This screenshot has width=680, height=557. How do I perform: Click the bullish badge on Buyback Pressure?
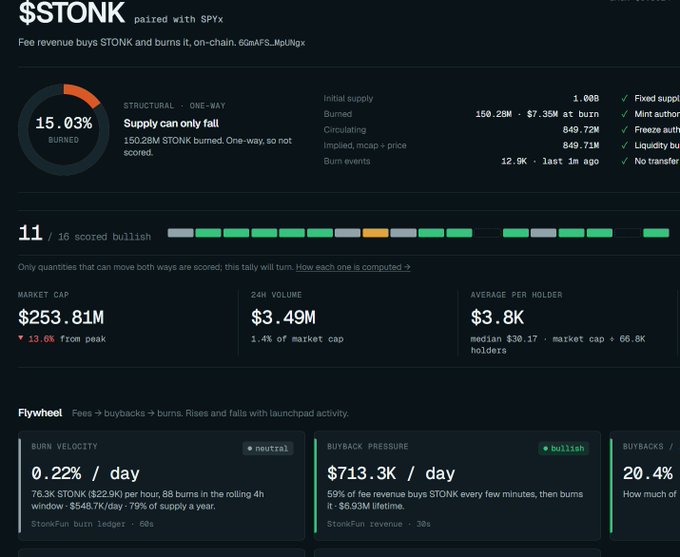(x=563, y=448)
